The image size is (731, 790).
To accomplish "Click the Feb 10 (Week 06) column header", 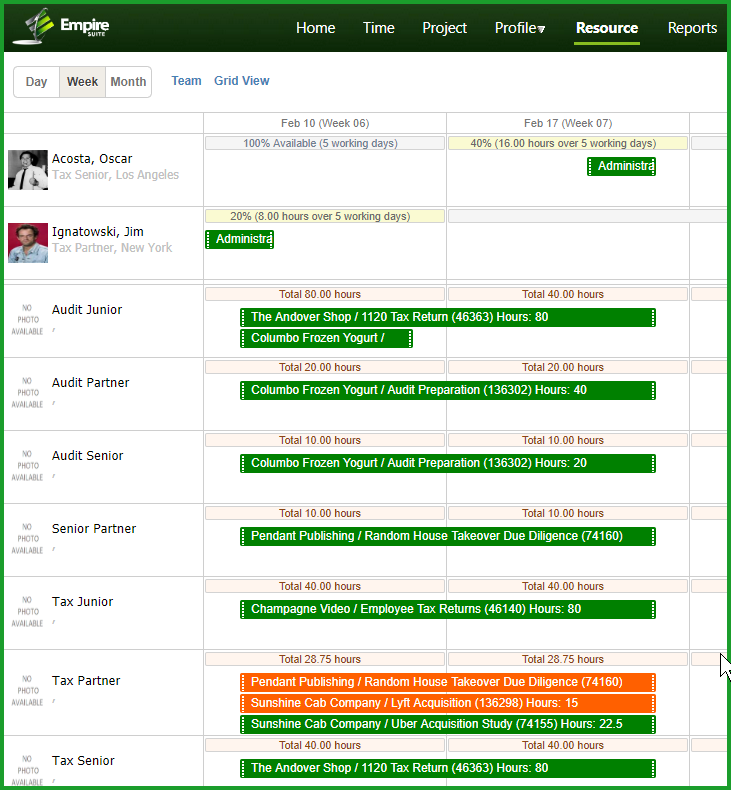I will [x=324, y=123].
